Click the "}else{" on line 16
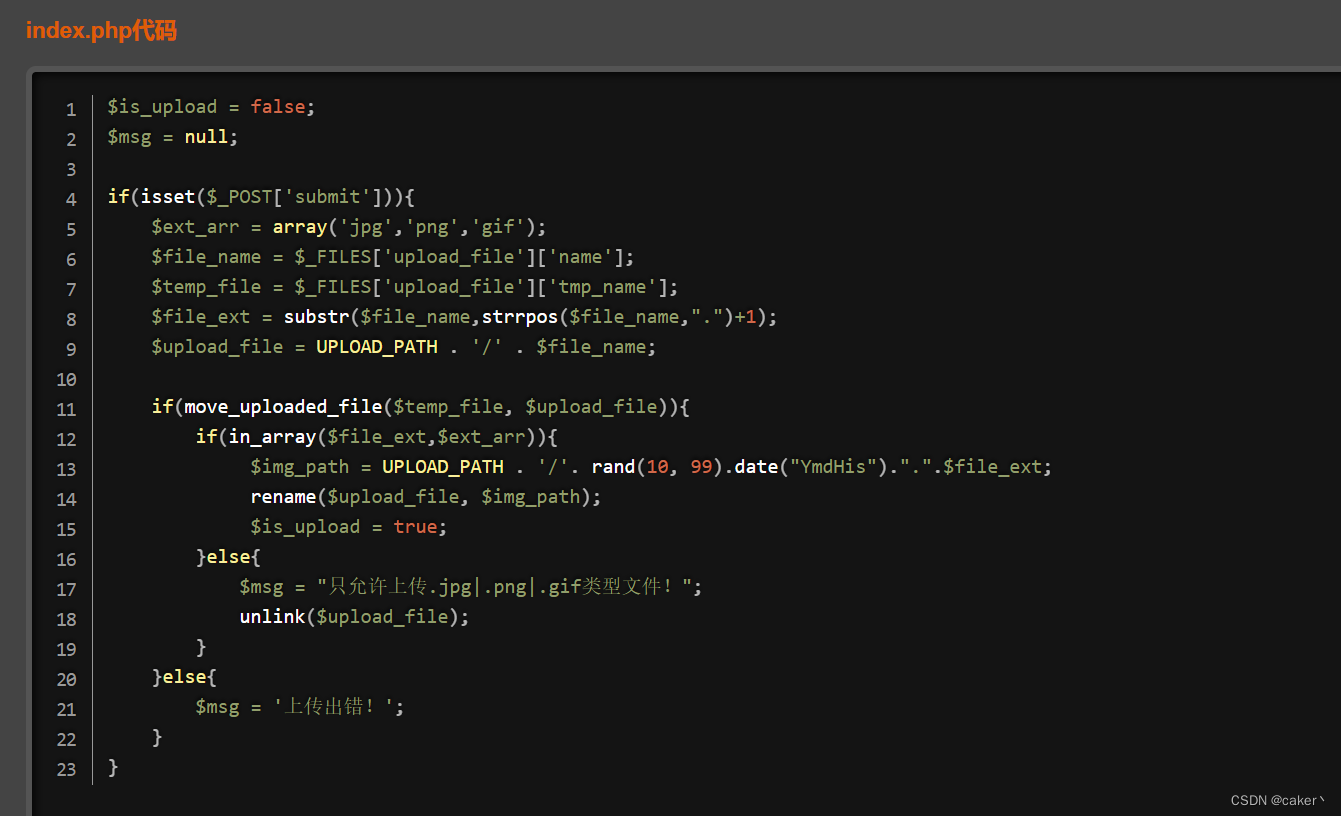 click(x=228, y=557)
